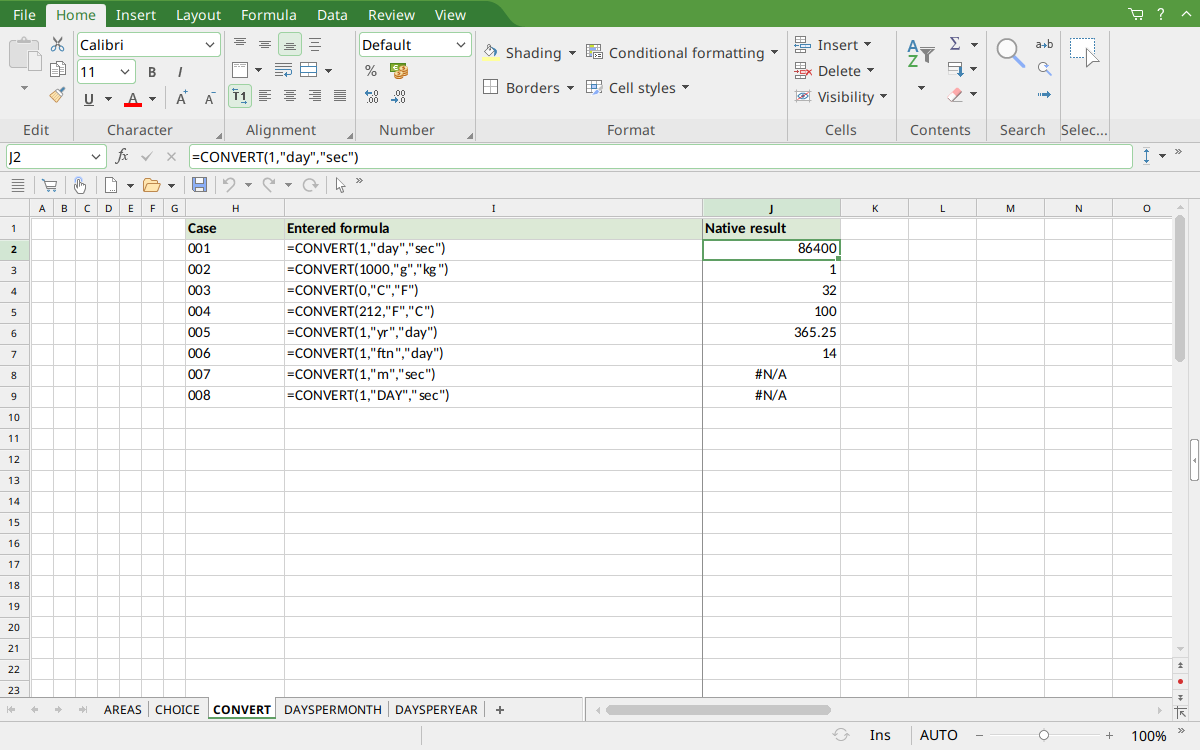
Task: Toggle center horizontally alignment
Action: pos(290,96)
